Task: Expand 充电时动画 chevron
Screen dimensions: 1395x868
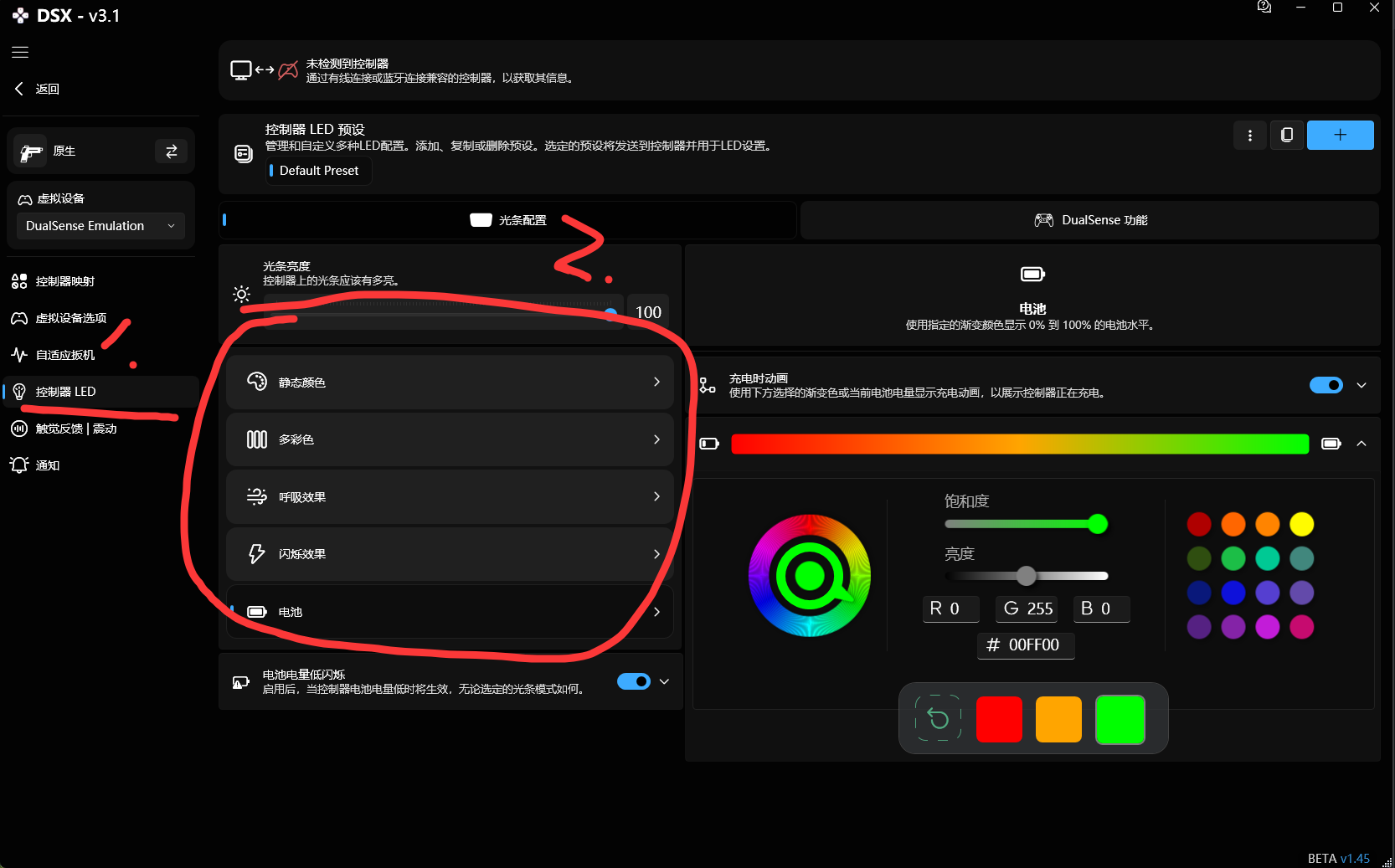Action: tap(1362, 385)
